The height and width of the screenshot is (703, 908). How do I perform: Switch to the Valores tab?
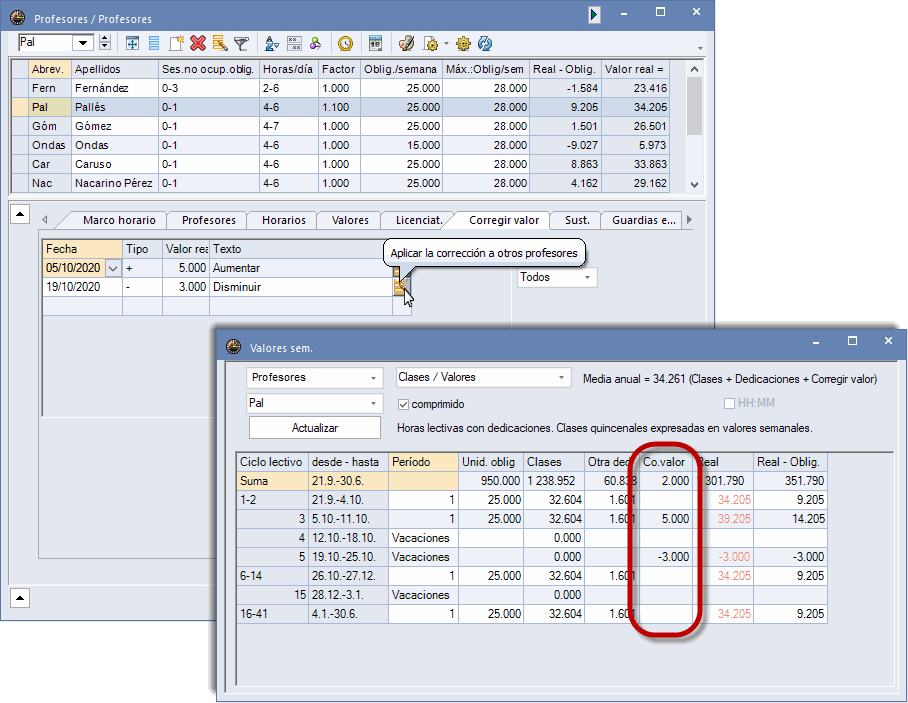pos(350,220)
